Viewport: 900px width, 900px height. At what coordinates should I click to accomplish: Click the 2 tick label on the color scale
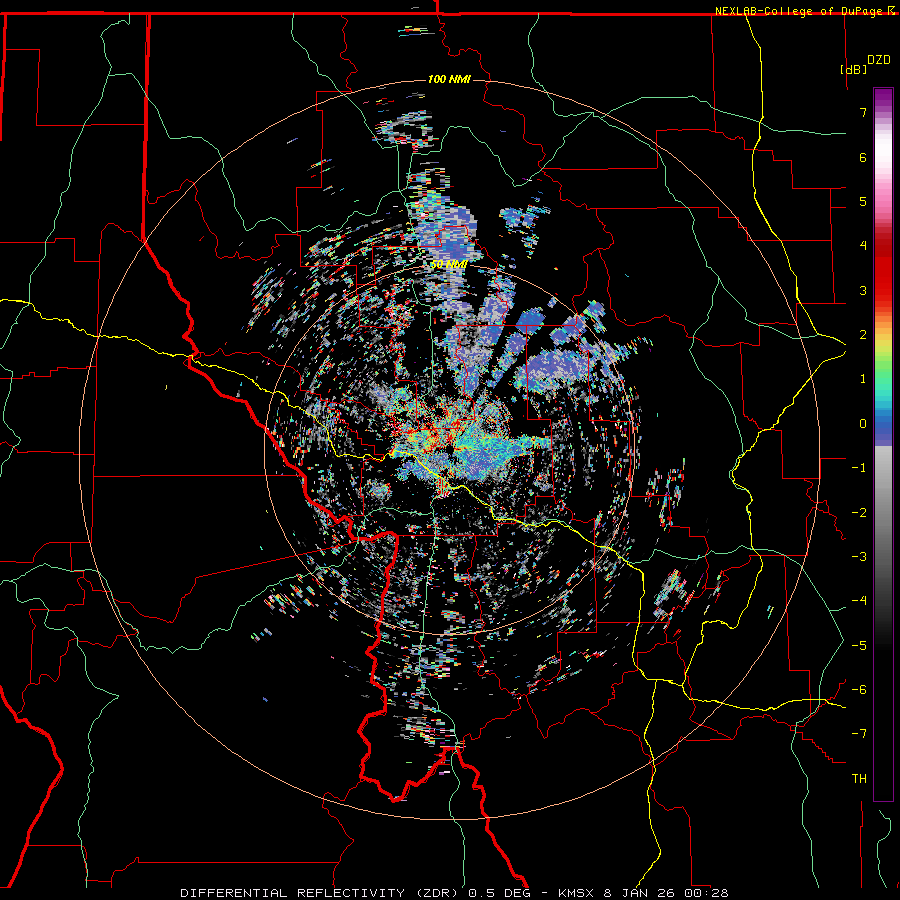tap(863, 335)
